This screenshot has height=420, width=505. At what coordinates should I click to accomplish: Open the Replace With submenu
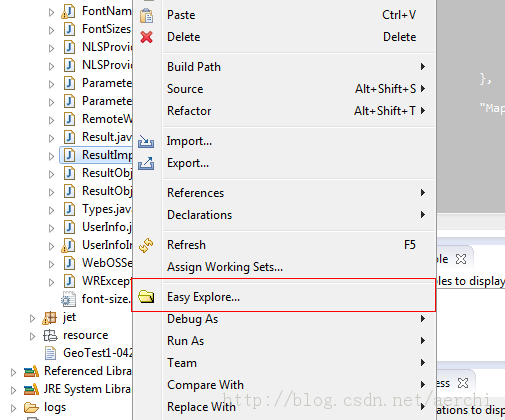pyautogui.click(x=284, y=407)
